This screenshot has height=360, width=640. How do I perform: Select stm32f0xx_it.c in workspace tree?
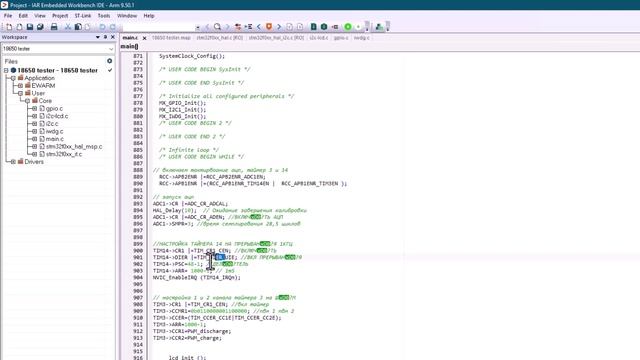(64, 154)
